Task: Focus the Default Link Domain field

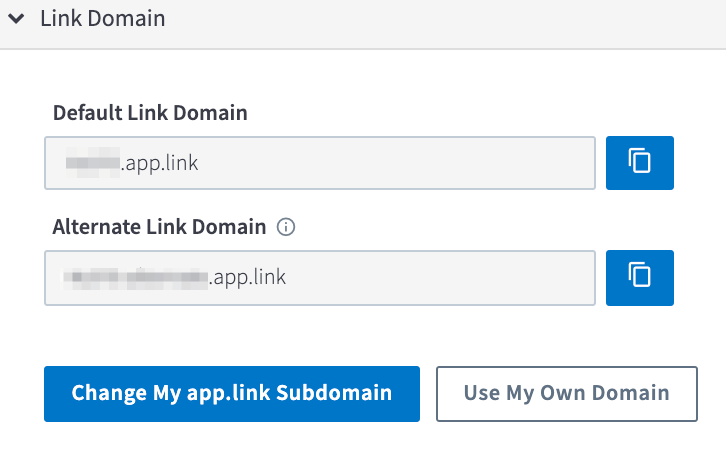Action: point(320,163)
